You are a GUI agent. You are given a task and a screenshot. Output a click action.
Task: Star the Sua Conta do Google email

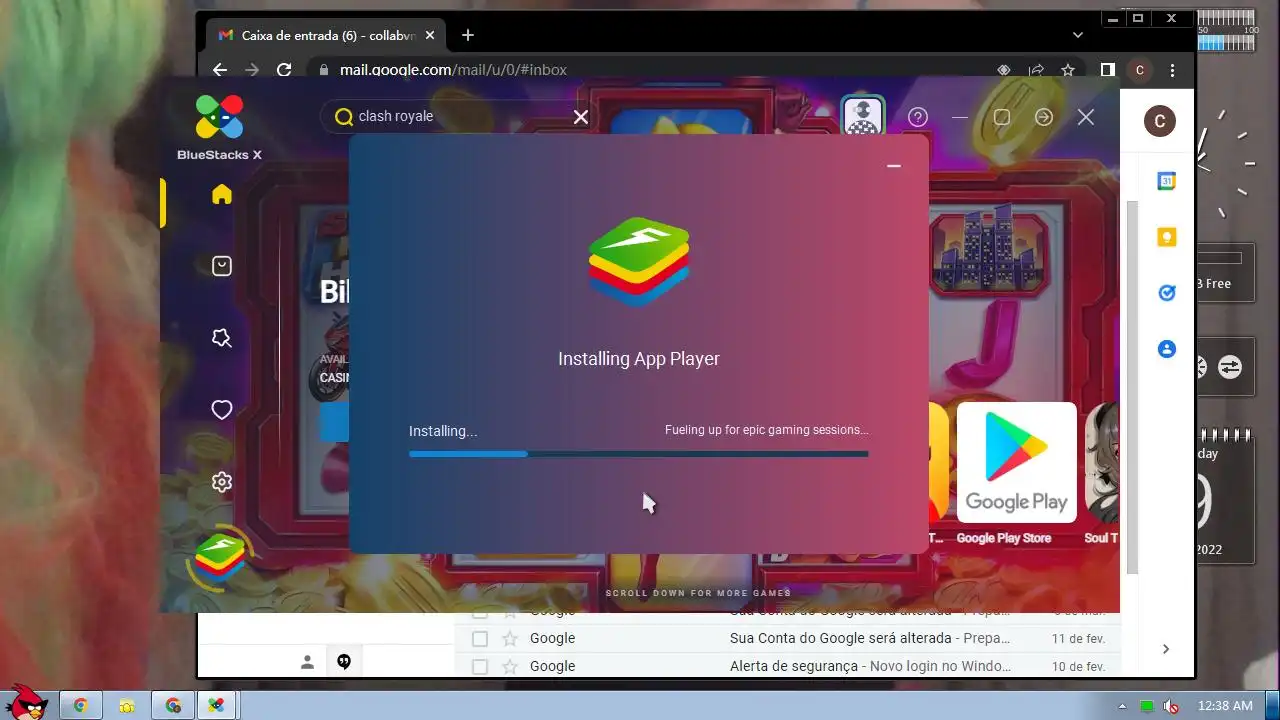tap(510, 638)
